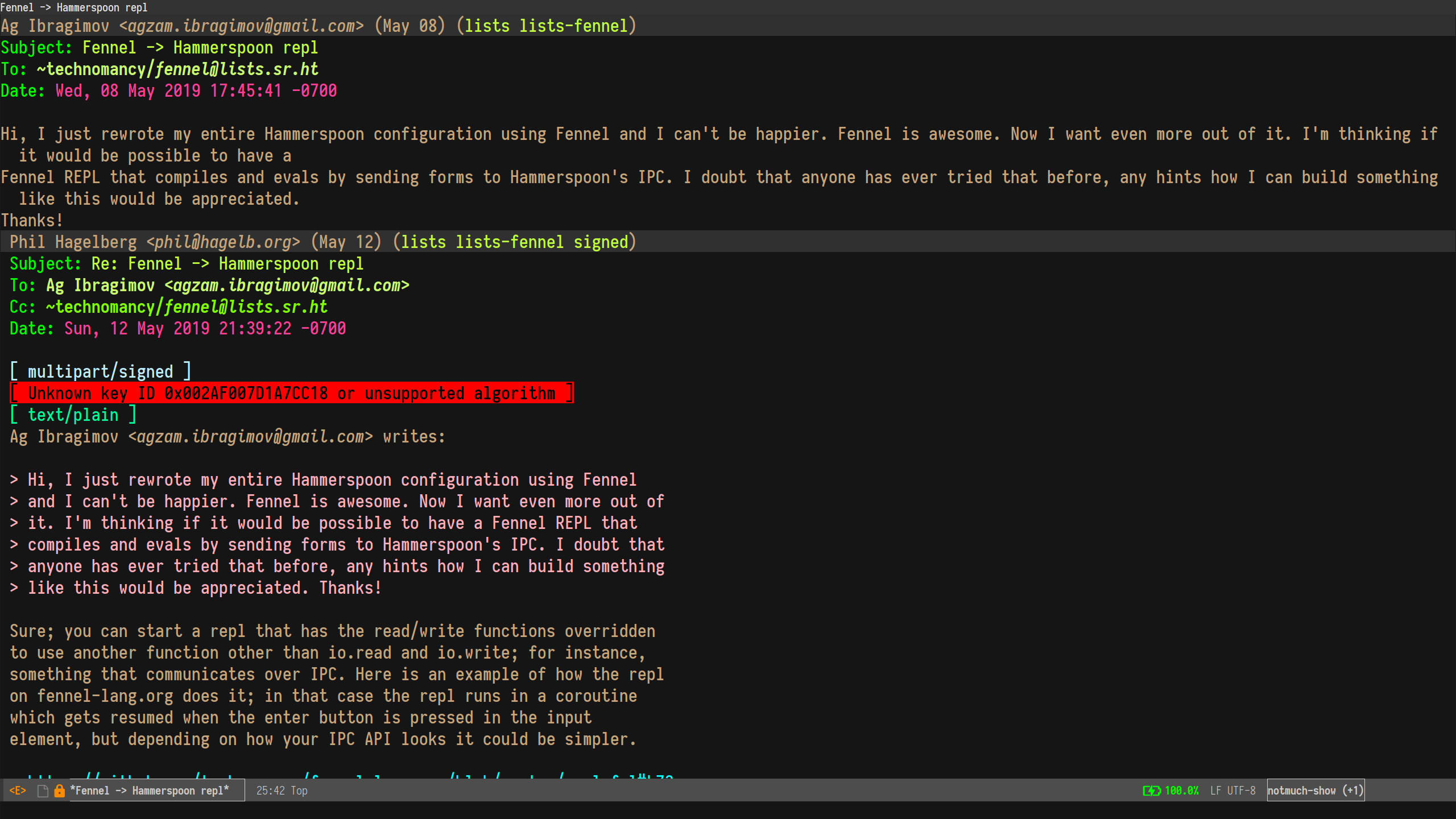Click the (+1) minor mode indicator

[x=1353, y=790]
